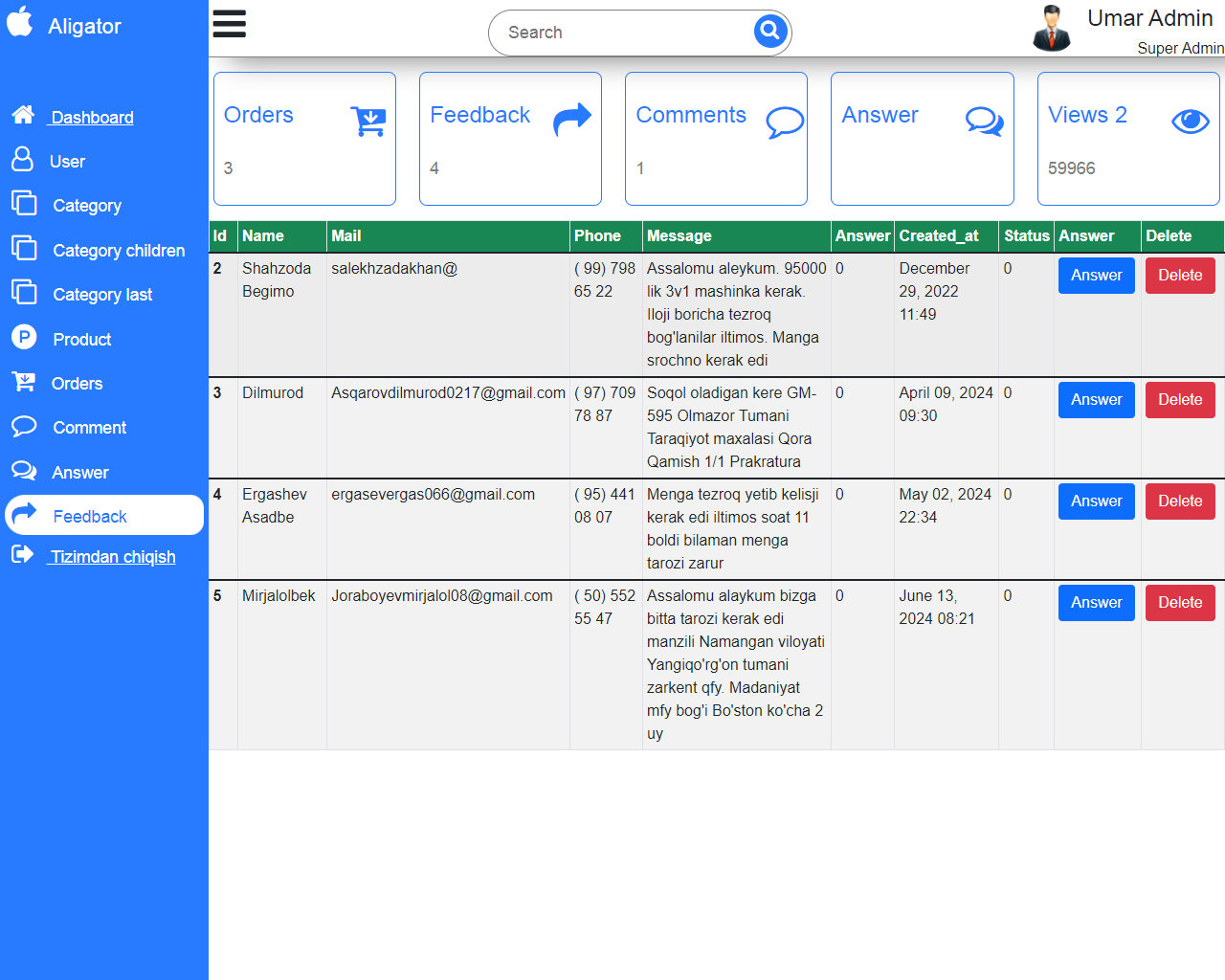Click the Aligator apple logo
The width and height of the screenshot is (1225, 980).
tap(20, 22)
